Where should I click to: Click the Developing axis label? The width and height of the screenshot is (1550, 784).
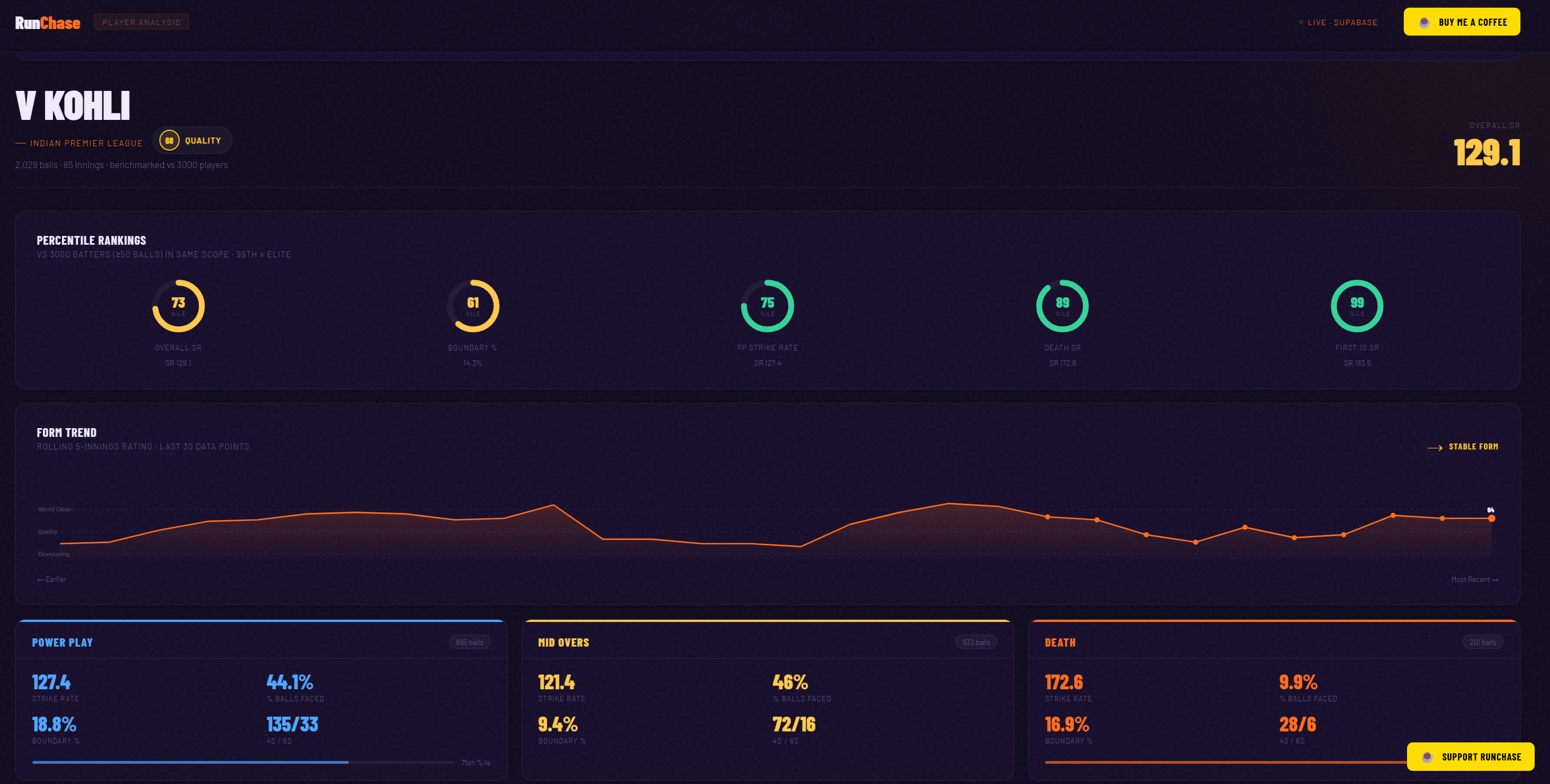pos(54,554)
